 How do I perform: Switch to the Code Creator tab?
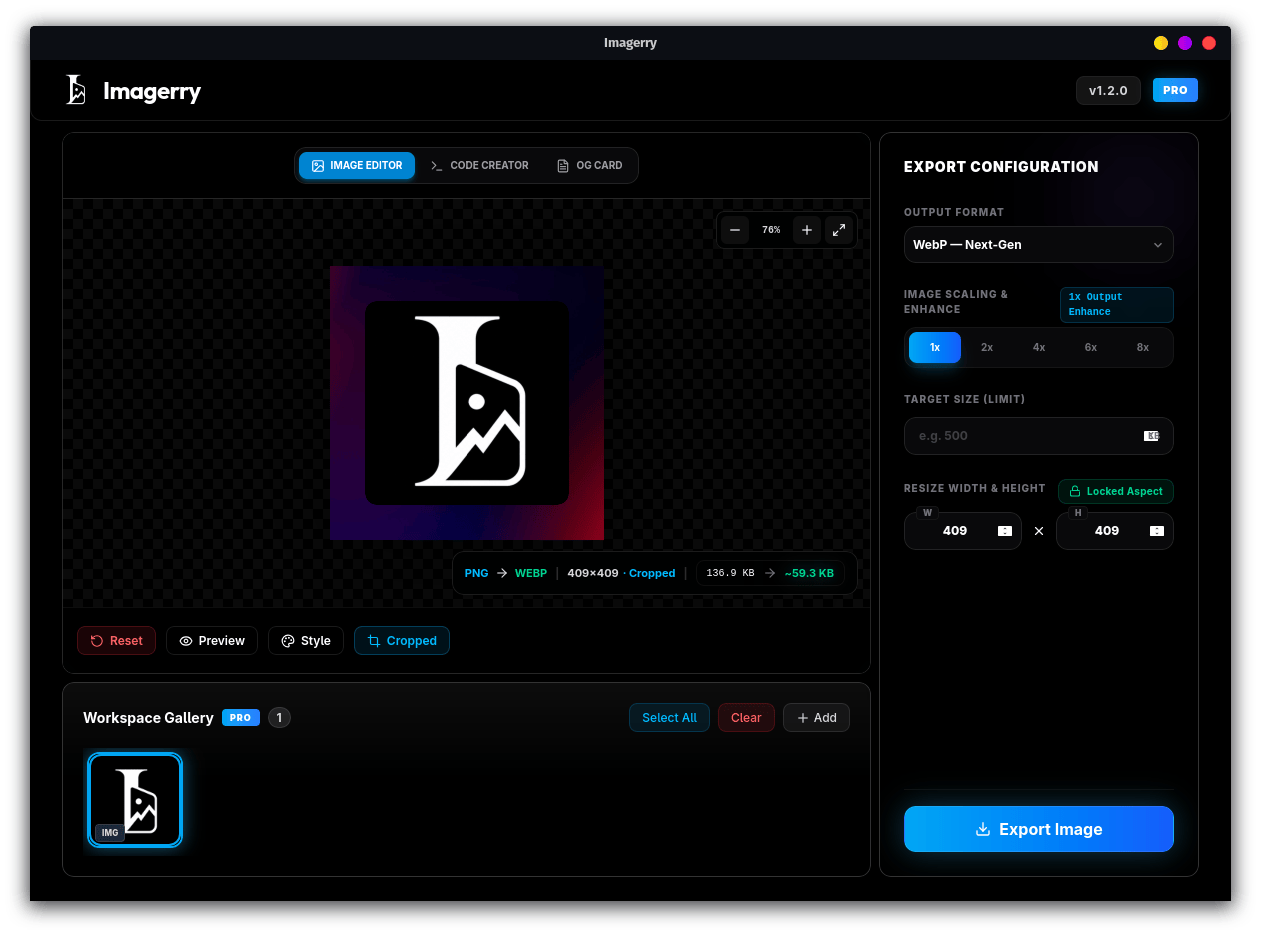click(480, 166)
